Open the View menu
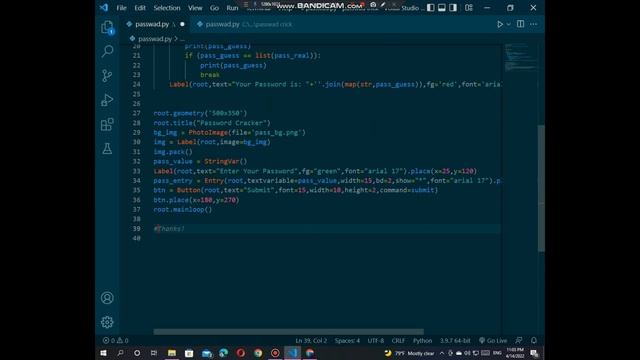This screenshot has width=640, height=360. tap(195, 8)
